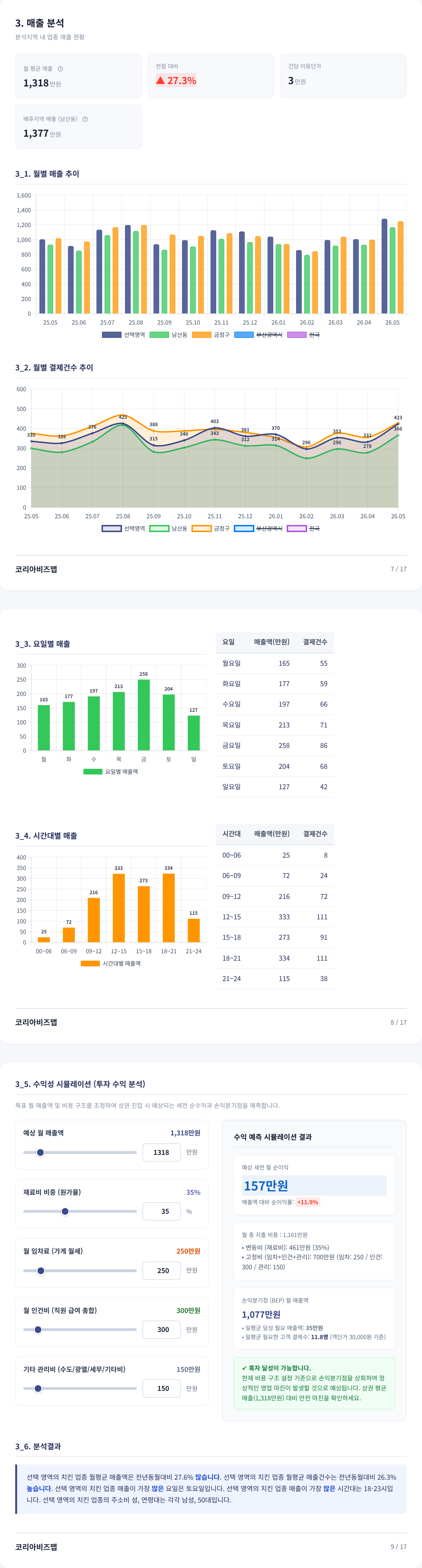Toggle 선택영역 legend in 월별 매출 추이 chart
The height and width of the screenshot is (1568, 422).
tap(123, 335)
